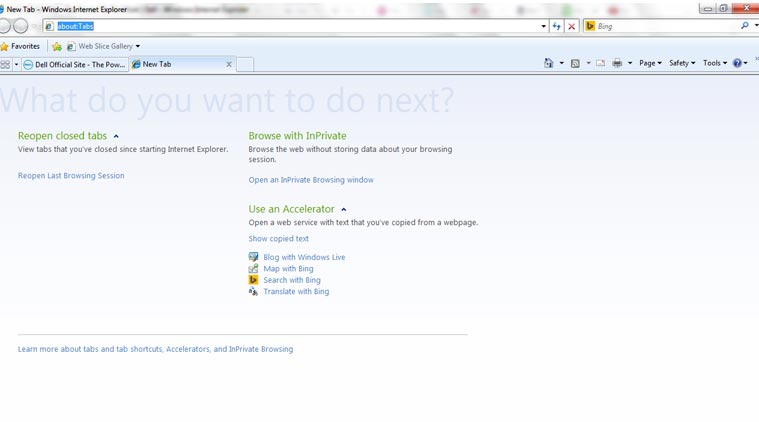This screenshot has height=422, width=759.
Task: Click the Bing logo in search box
Action: (x=590, y=26)
